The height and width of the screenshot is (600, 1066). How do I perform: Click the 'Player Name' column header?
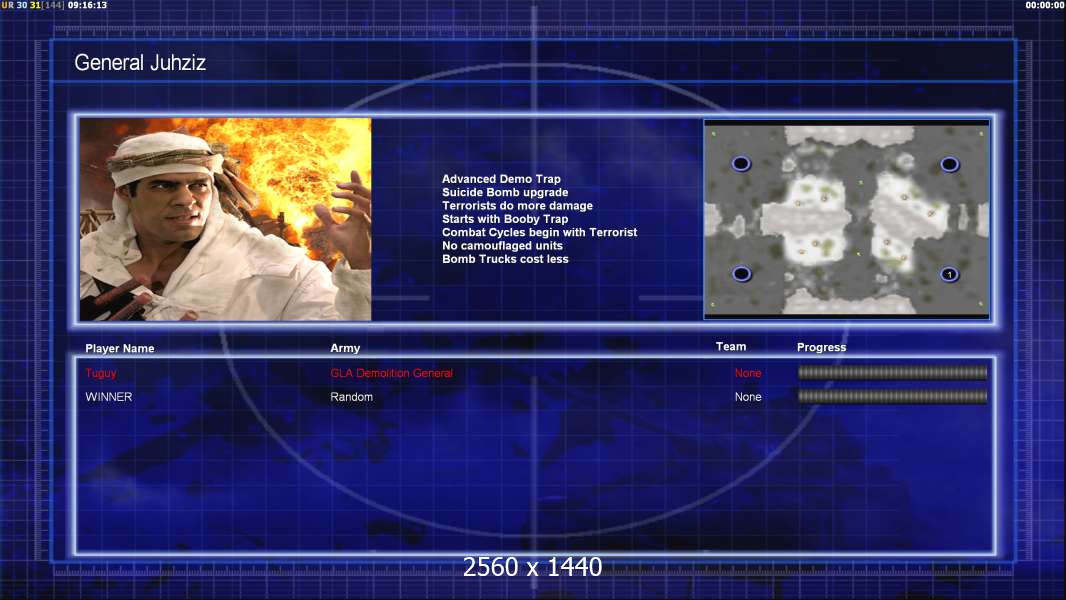tap(120, 349)
